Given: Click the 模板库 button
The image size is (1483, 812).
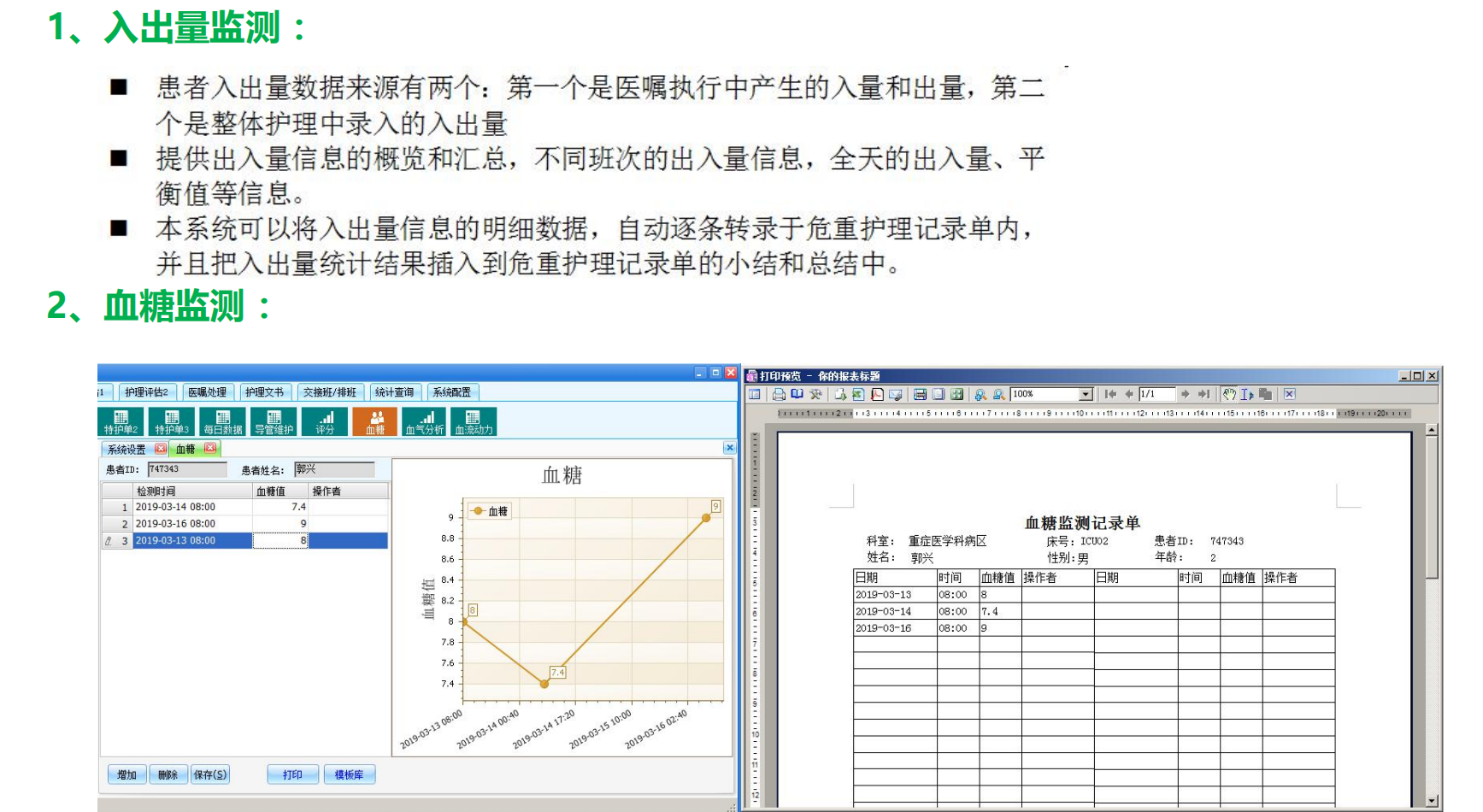Looking at the screenshot, I should tap(349, 774).
